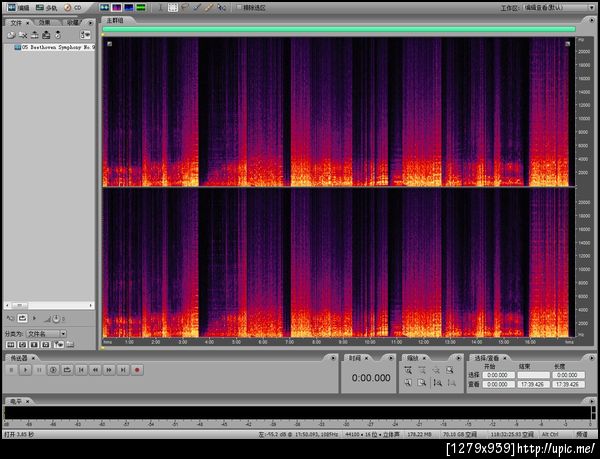The image size is (600, 459).
Task: Select the lasso selection tool
Action: pyautogui.click(x=185, y=7)
